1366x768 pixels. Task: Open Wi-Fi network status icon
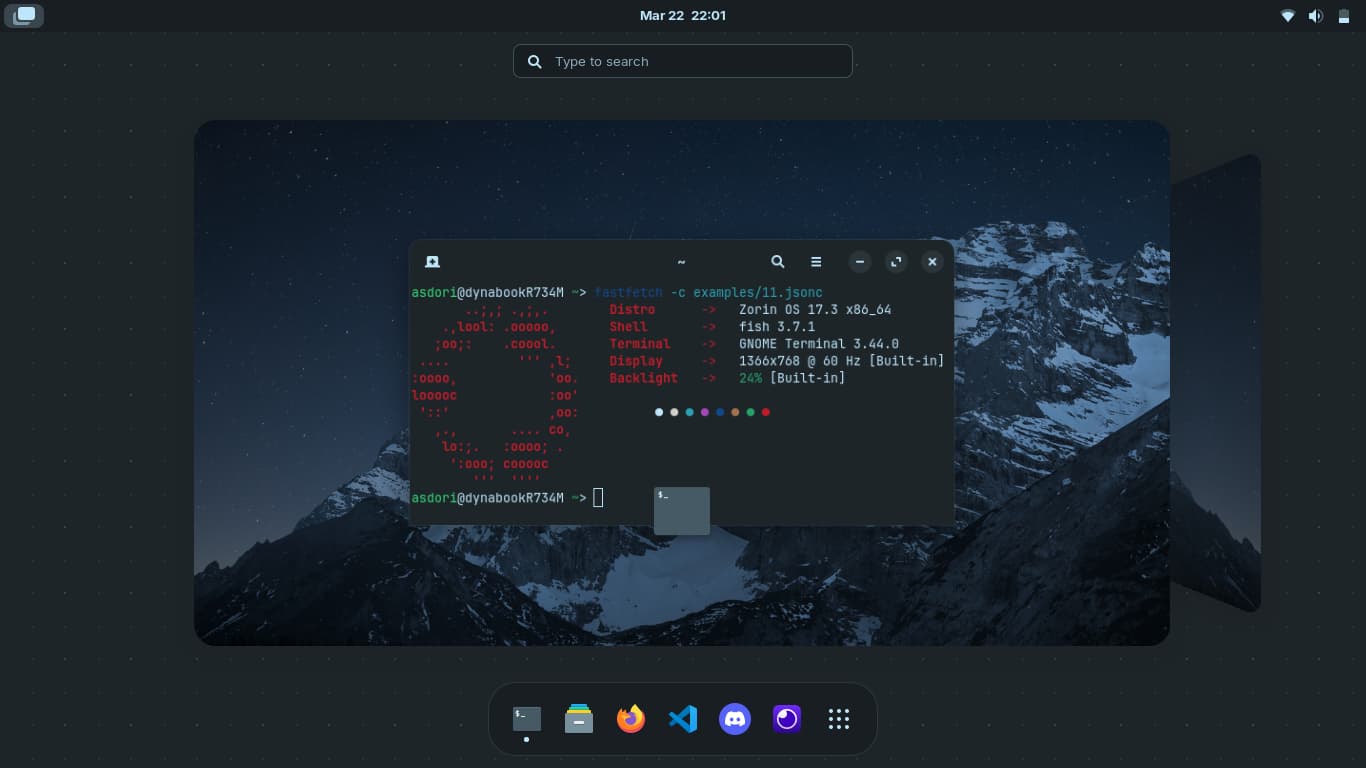1288,16
